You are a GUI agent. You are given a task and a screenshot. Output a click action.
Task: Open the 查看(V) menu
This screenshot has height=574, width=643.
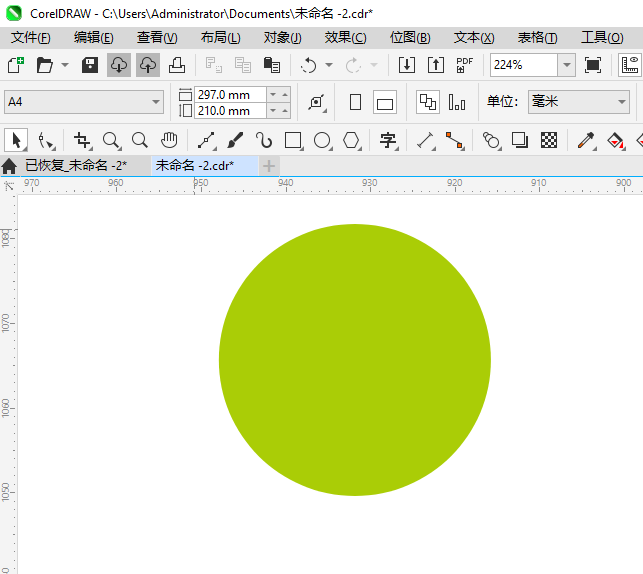(x=157, y=38)
